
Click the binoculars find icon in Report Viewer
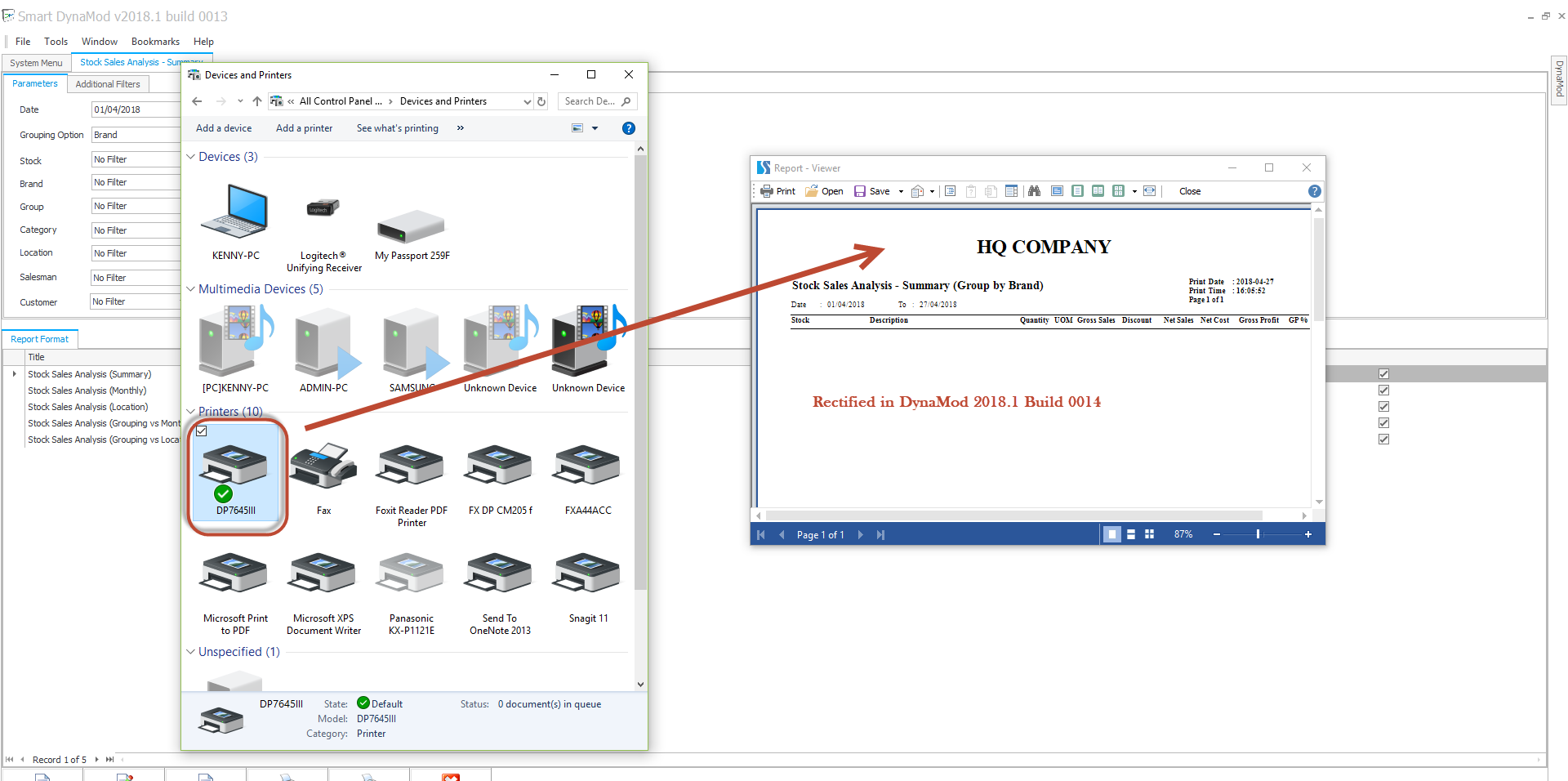pos(1034,191)
